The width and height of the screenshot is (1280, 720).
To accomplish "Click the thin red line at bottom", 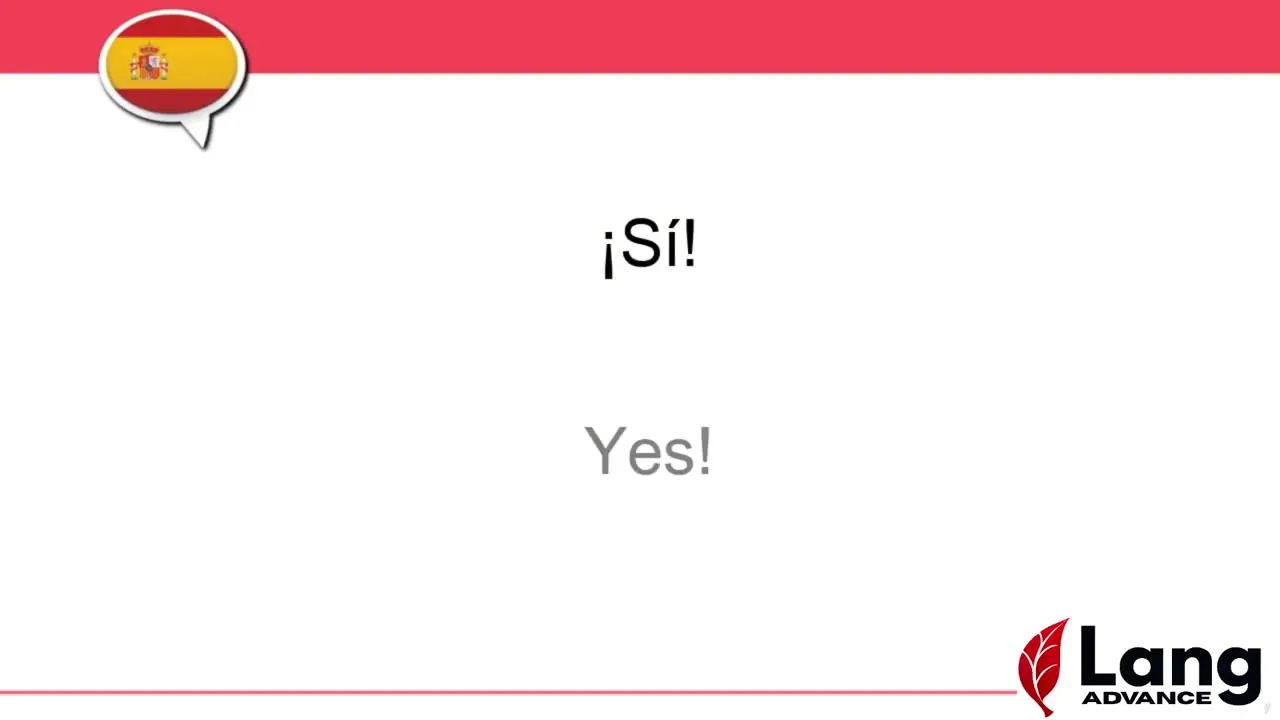I will pyautogui.click(x=500, y=691).
